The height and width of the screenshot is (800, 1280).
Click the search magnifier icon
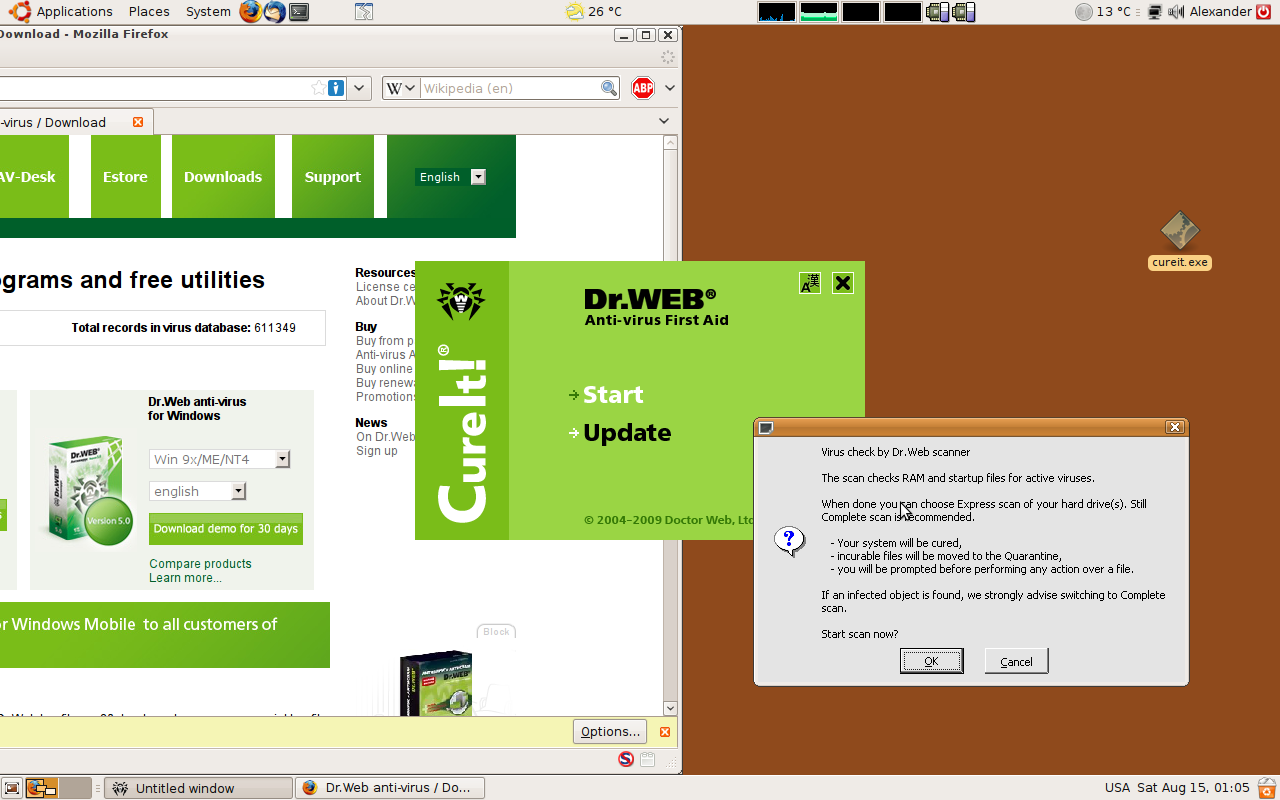point(609,88)
